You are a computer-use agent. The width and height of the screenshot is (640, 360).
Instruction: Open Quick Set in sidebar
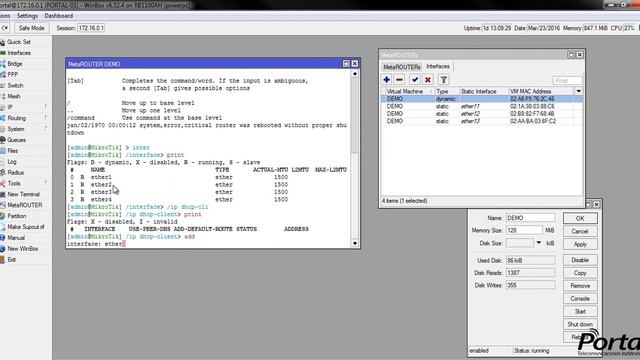(18, 42)
